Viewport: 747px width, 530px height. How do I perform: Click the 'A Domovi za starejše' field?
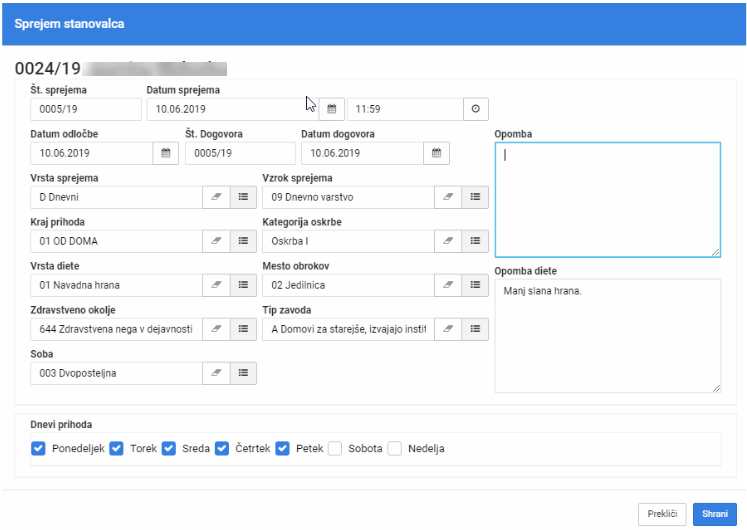(x=348, y=329)
